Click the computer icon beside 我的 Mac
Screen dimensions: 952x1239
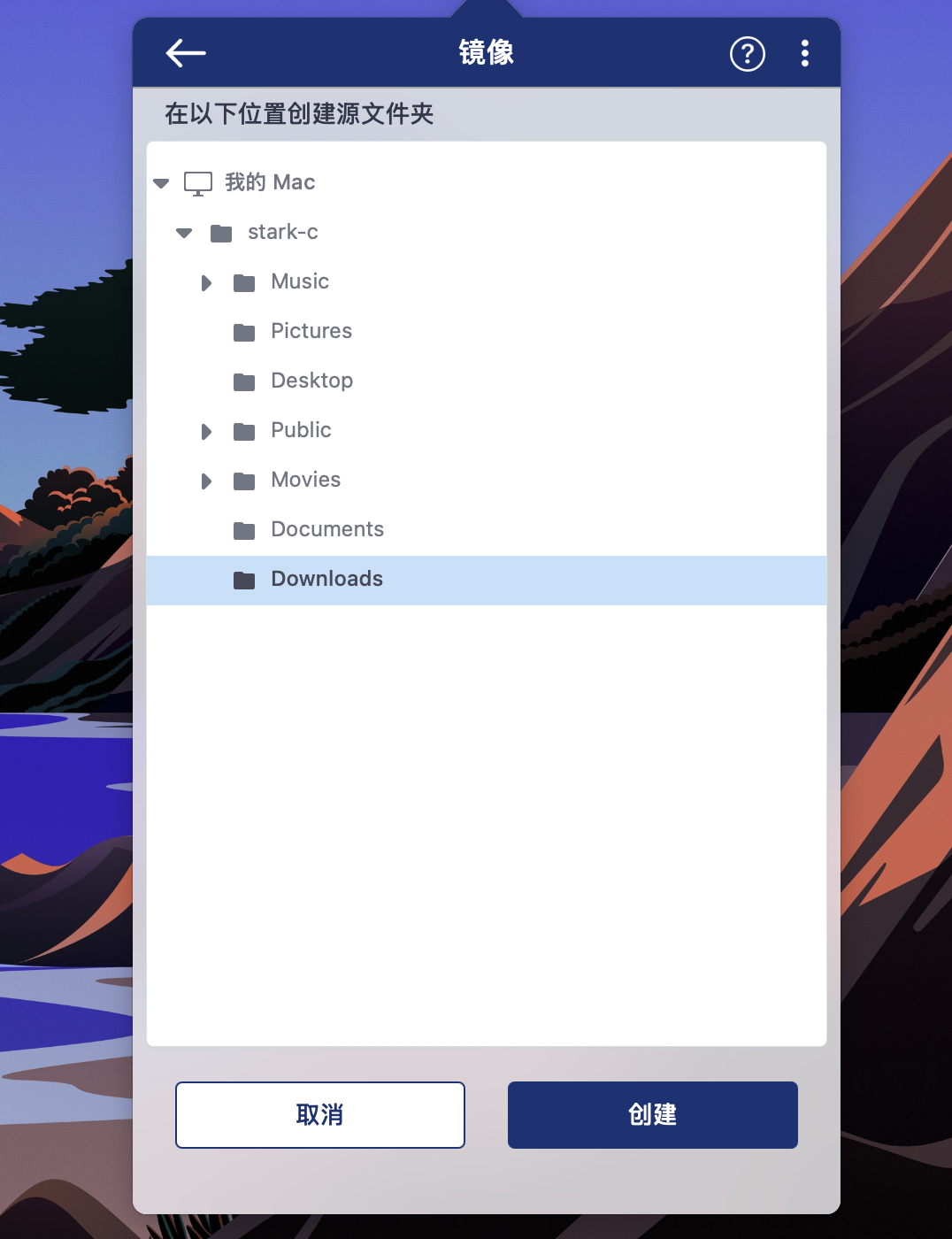tap(198, 183)
